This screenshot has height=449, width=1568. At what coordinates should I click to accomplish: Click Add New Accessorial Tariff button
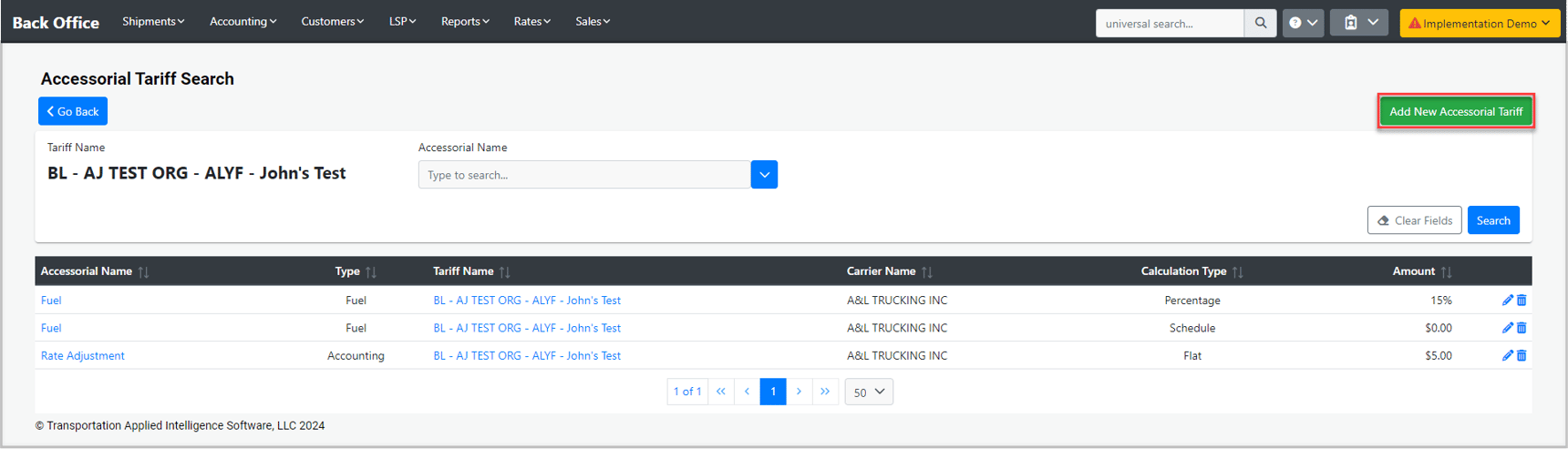click(x=1455, y=111)
